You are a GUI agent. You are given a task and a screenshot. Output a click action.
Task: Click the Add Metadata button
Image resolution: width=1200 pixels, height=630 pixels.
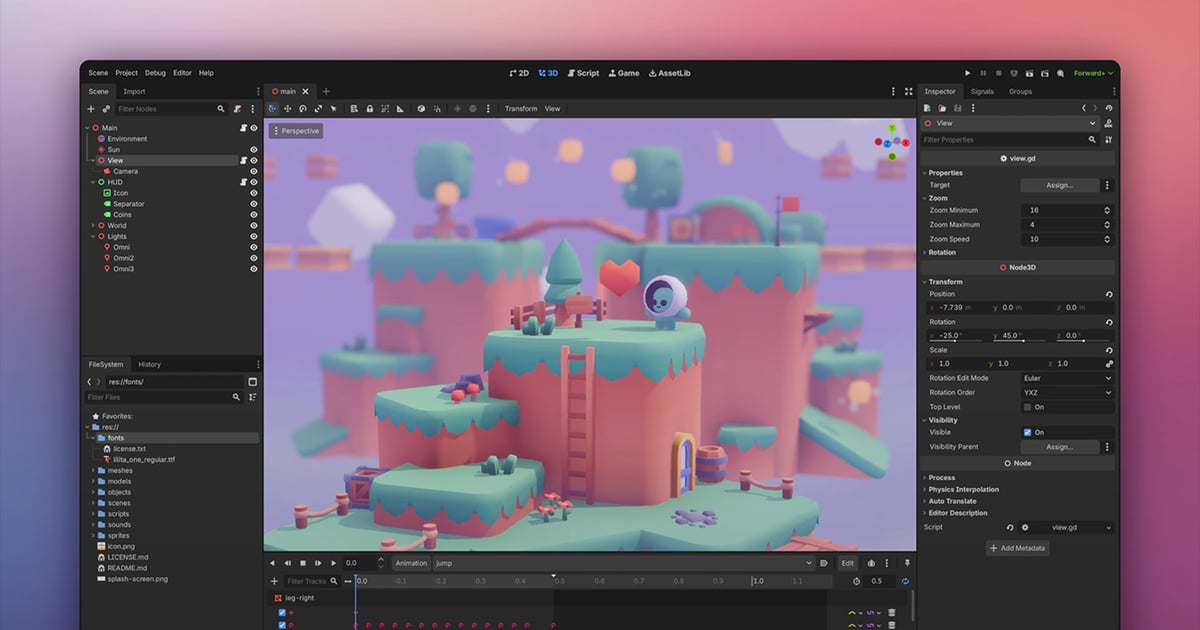point(1017,548)
